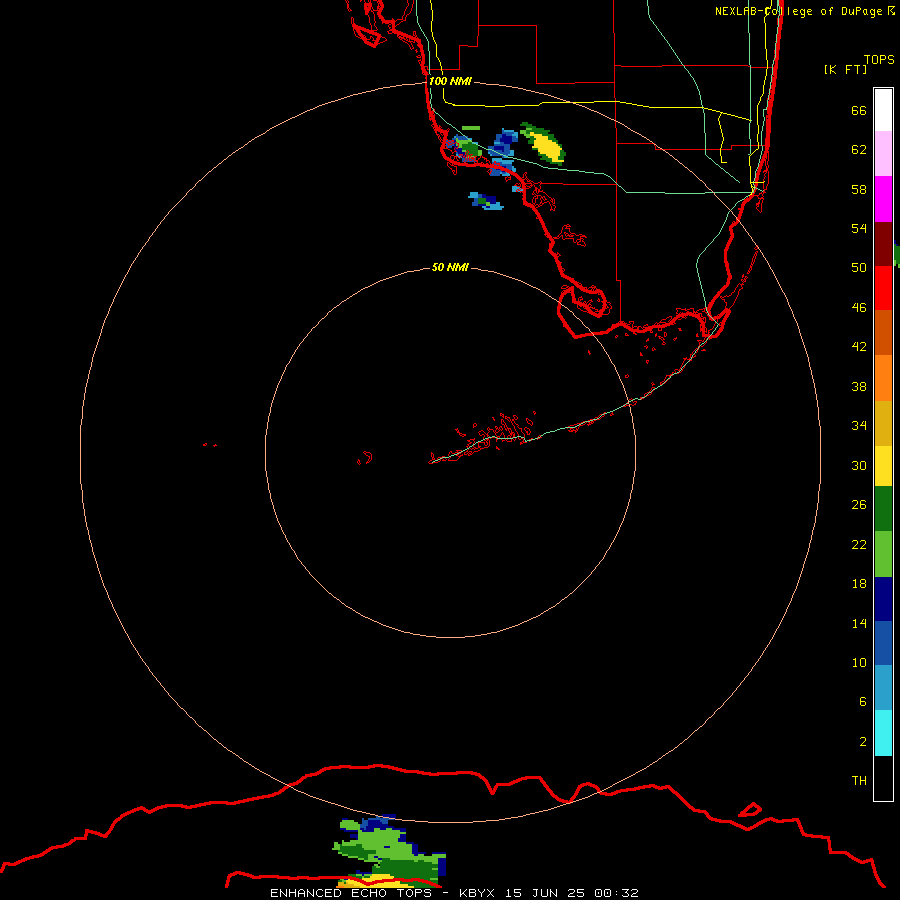Click the light pink legend swatch
Viewport: 900px width, 900px height.
point(883,154)
